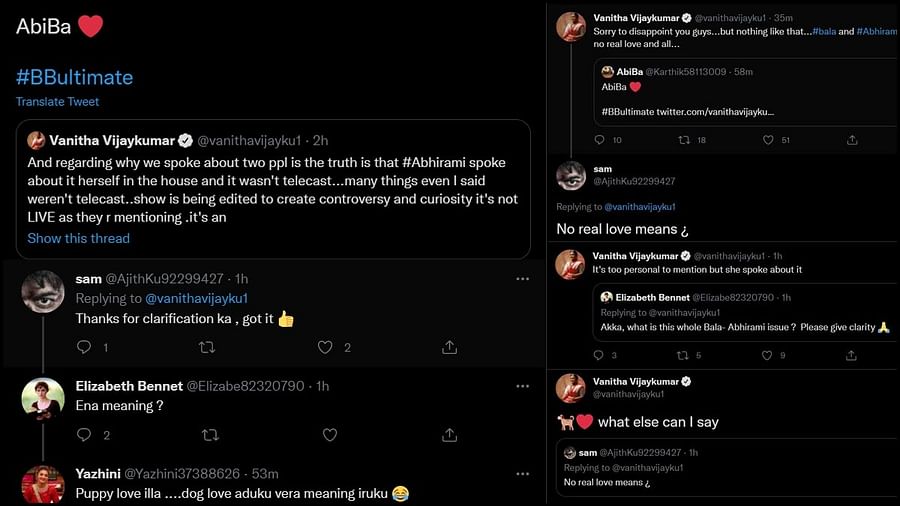Share sam's 'Thanks for clarification' tweet

click(x=450, y=347)
